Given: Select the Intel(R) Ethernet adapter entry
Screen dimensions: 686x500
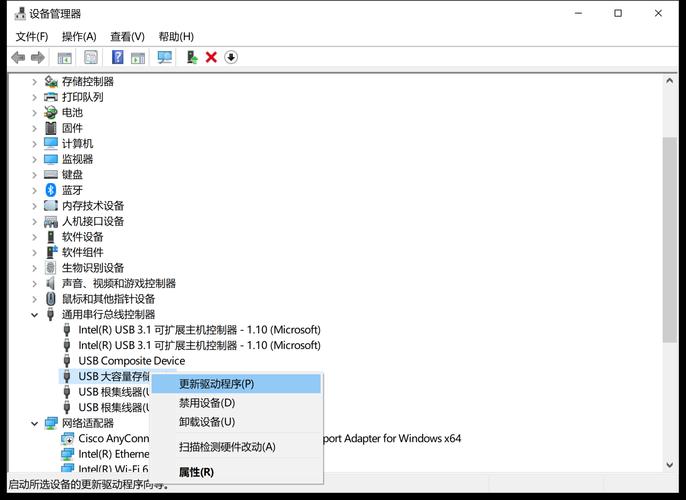Looking at the screenshot, I should [x=113, y=454].
